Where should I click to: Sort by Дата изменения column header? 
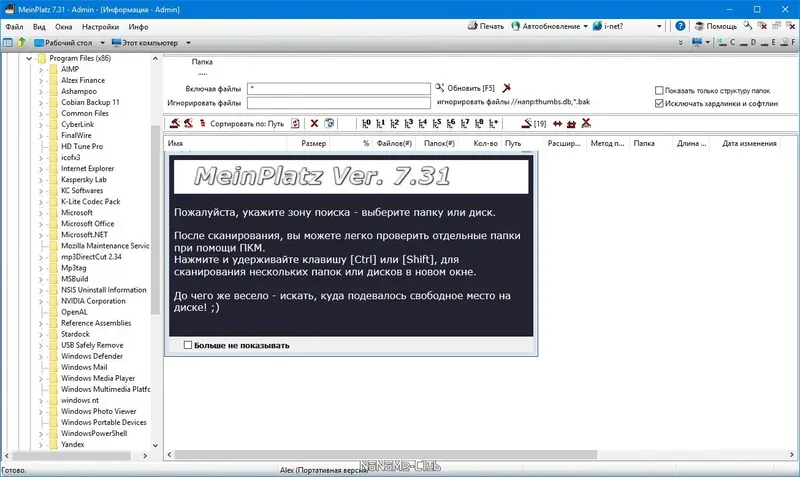click(749, 143)
